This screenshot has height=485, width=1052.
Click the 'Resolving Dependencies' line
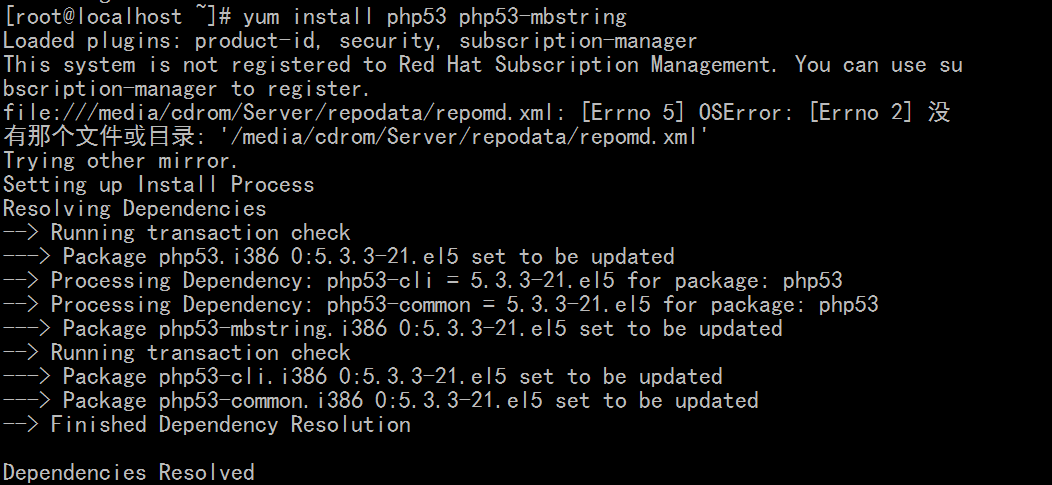click(x=134, y=209)
